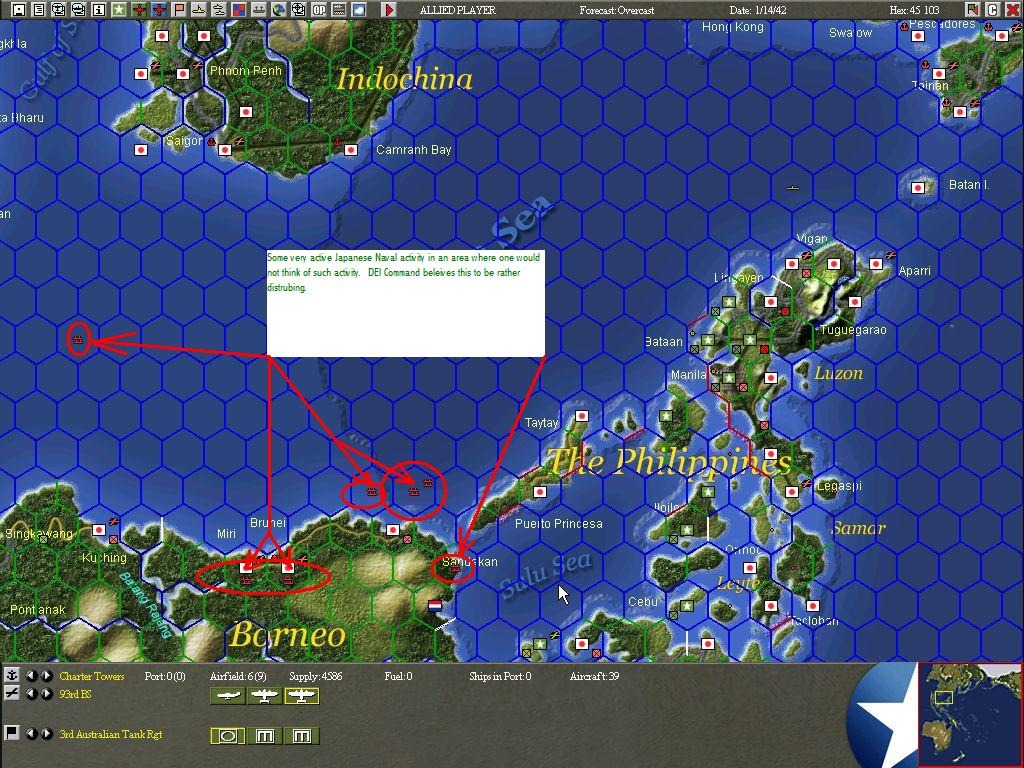Select the fighter plane unit button
This screenshot has width=1024, height=768.
[x=228, y=696]
